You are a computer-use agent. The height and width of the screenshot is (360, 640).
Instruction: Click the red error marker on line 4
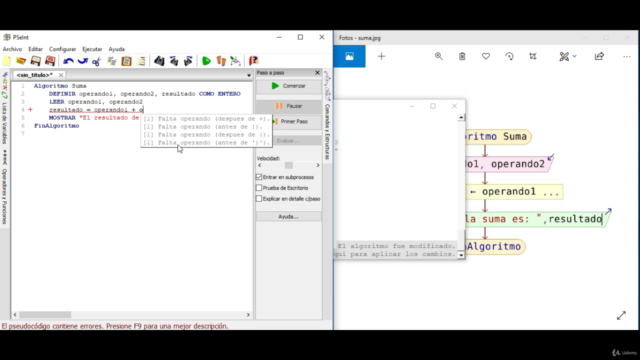point(31,110)
